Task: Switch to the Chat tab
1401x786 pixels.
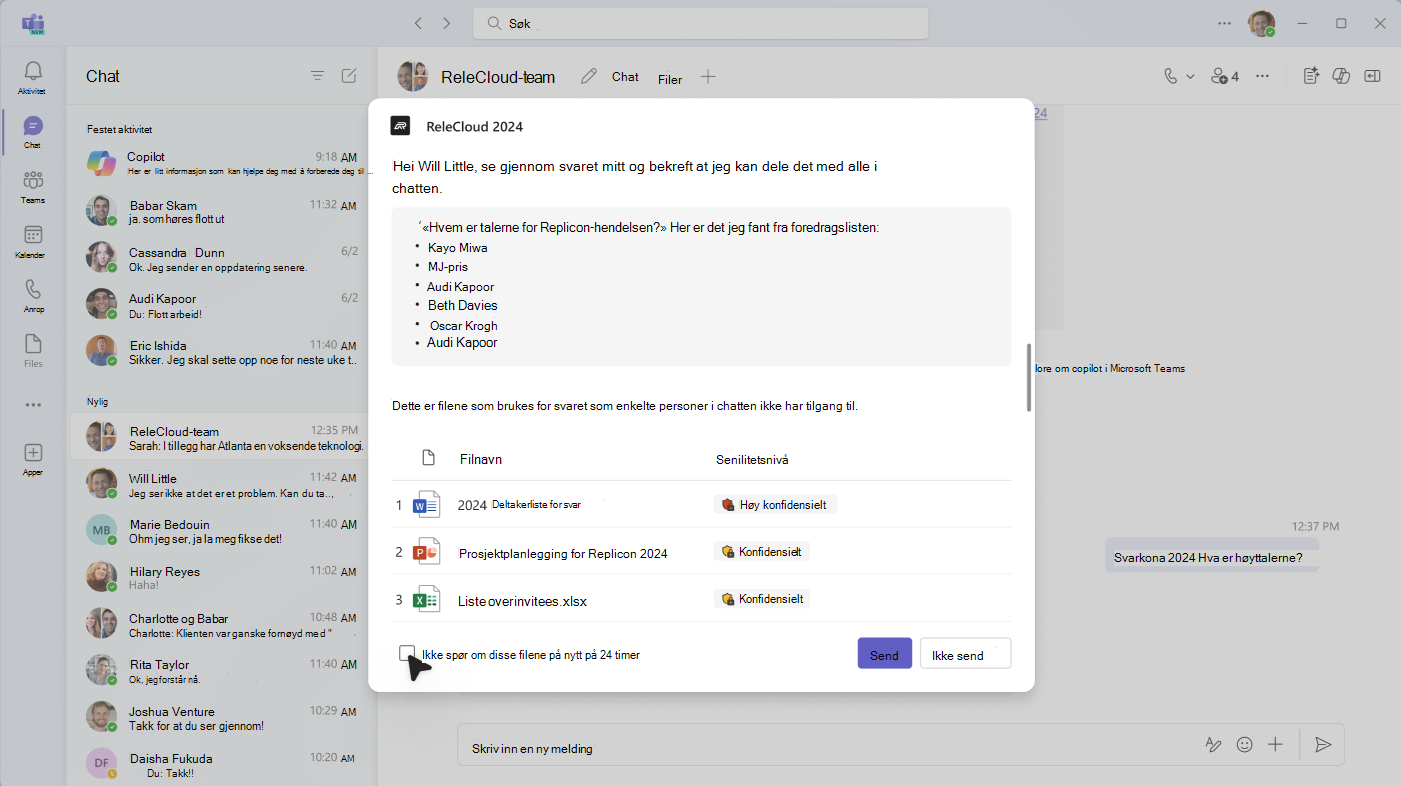Action: pyautogui.click(x=625, y=77)
